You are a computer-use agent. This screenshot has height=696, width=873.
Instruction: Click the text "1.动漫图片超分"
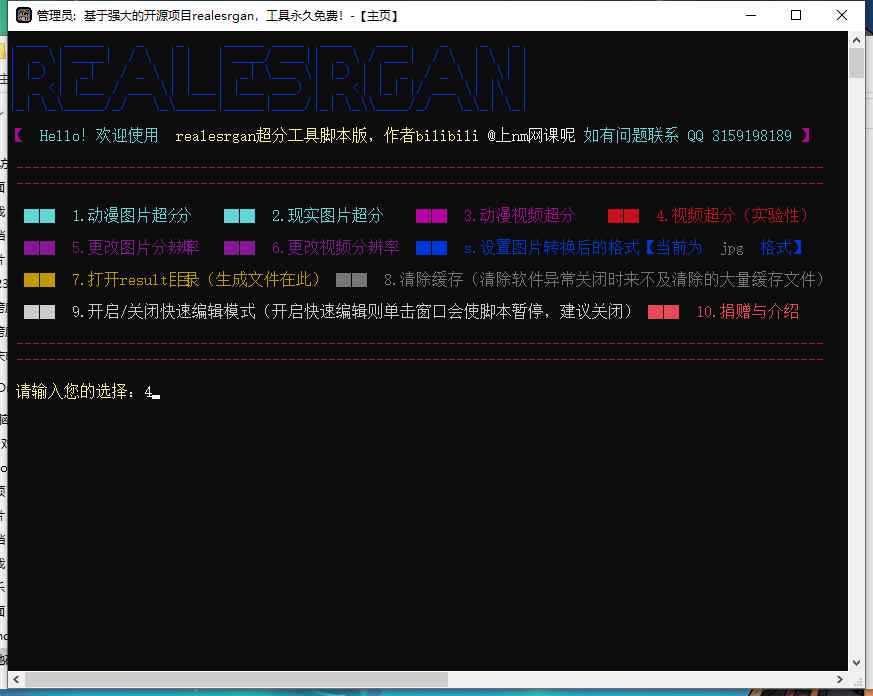click(131, 215)
